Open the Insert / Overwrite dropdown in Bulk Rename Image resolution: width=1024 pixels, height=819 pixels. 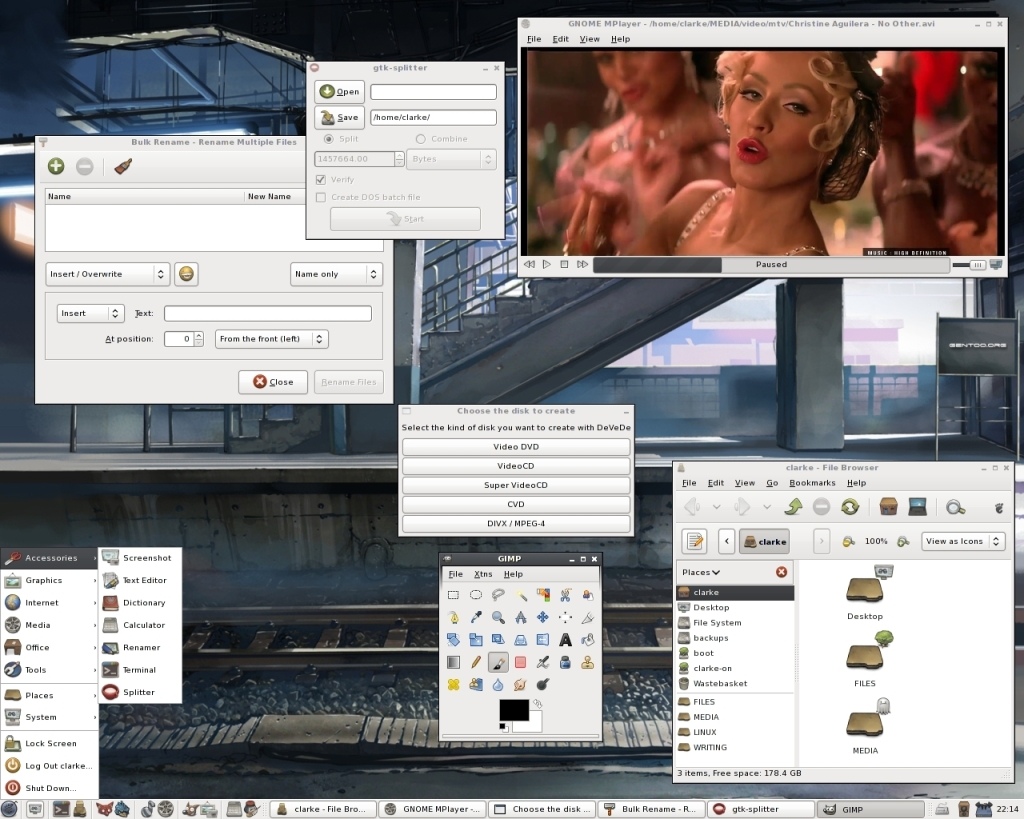click(x=108, y=274)
